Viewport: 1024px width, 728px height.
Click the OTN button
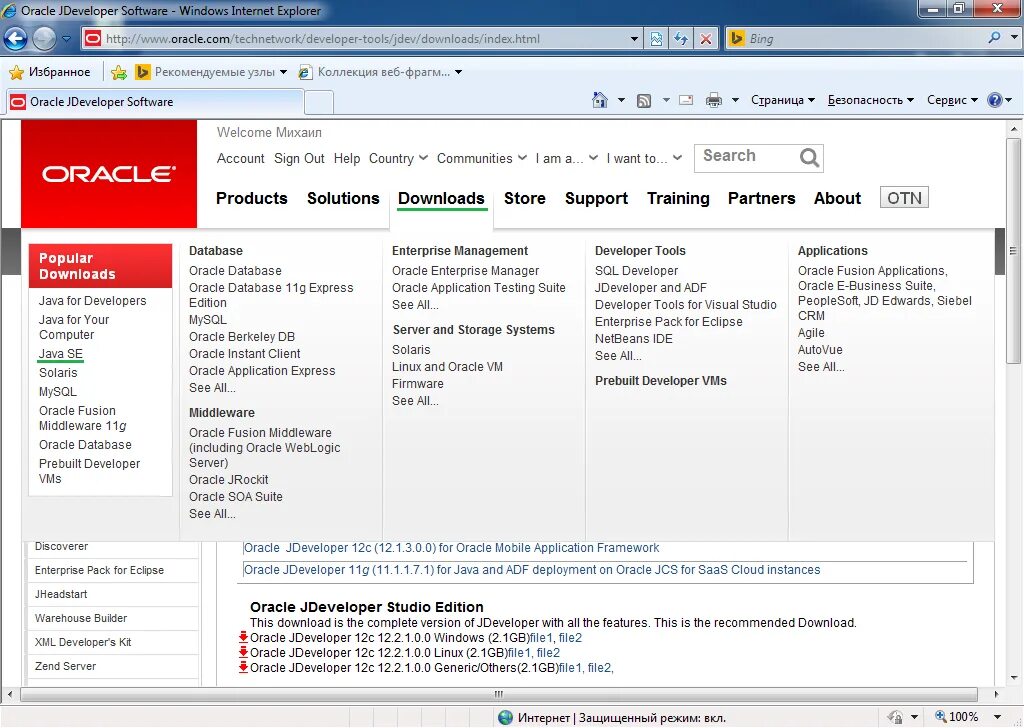pyautogui.click(x=904, y=198)
